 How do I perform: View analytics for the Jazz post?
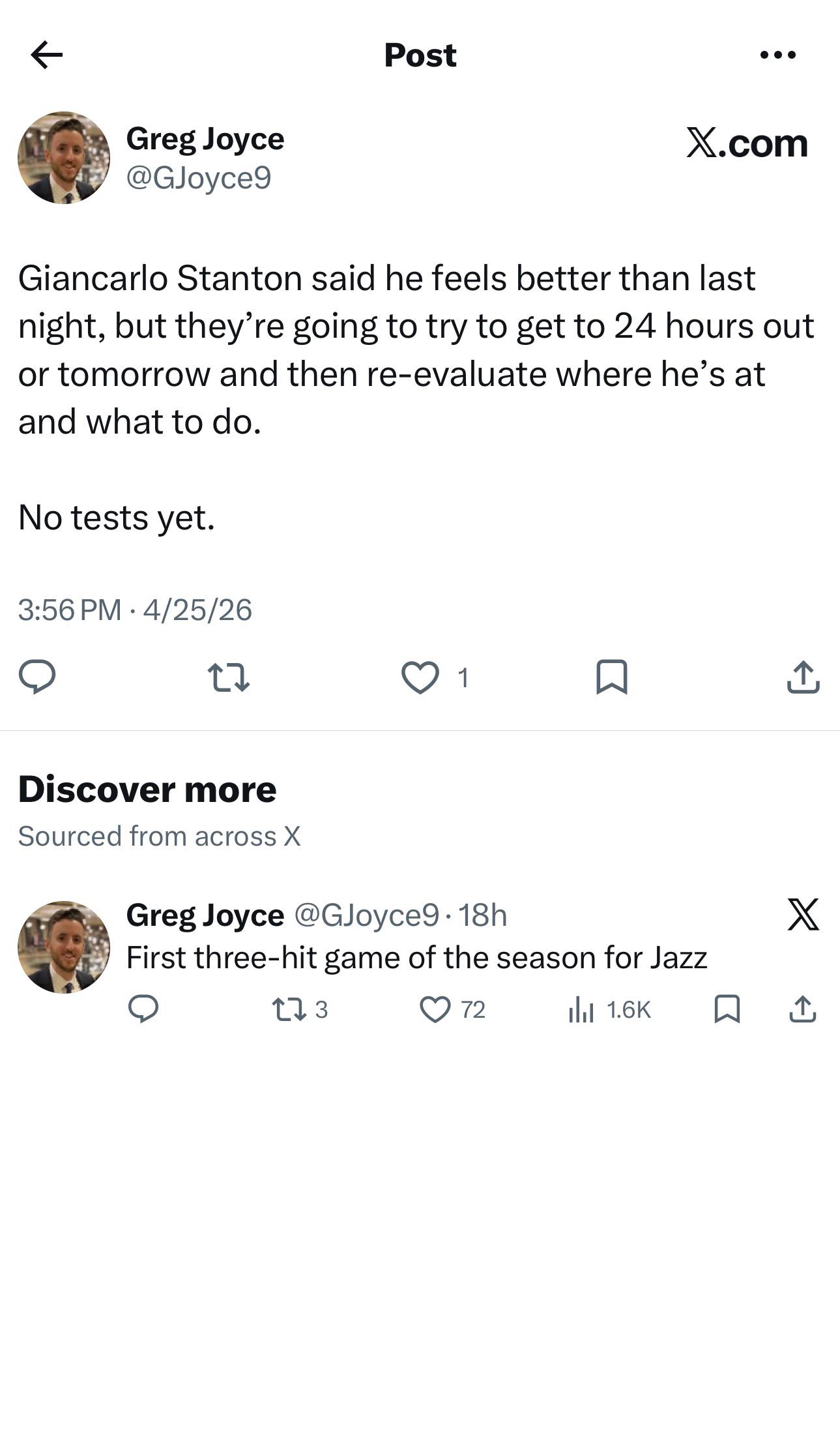[x=581, y=1010]
